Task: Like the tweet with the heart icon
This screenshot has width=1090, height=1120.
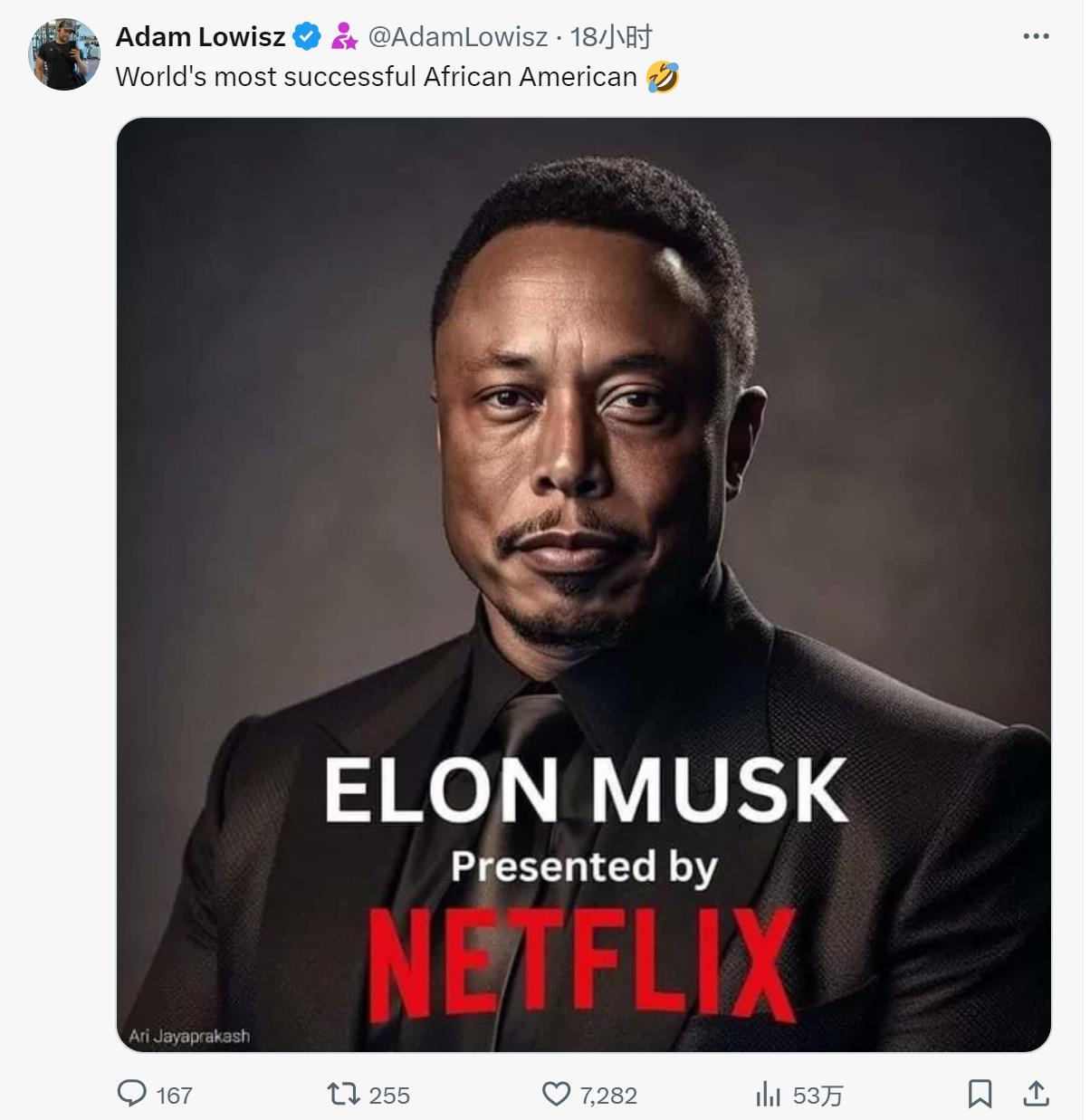Action: point(556,1095)
